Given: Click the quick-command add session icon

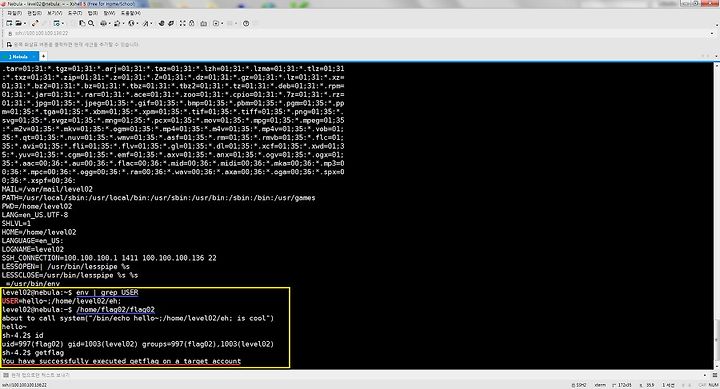Looking at the screenshot, I should tap(9, 45).
